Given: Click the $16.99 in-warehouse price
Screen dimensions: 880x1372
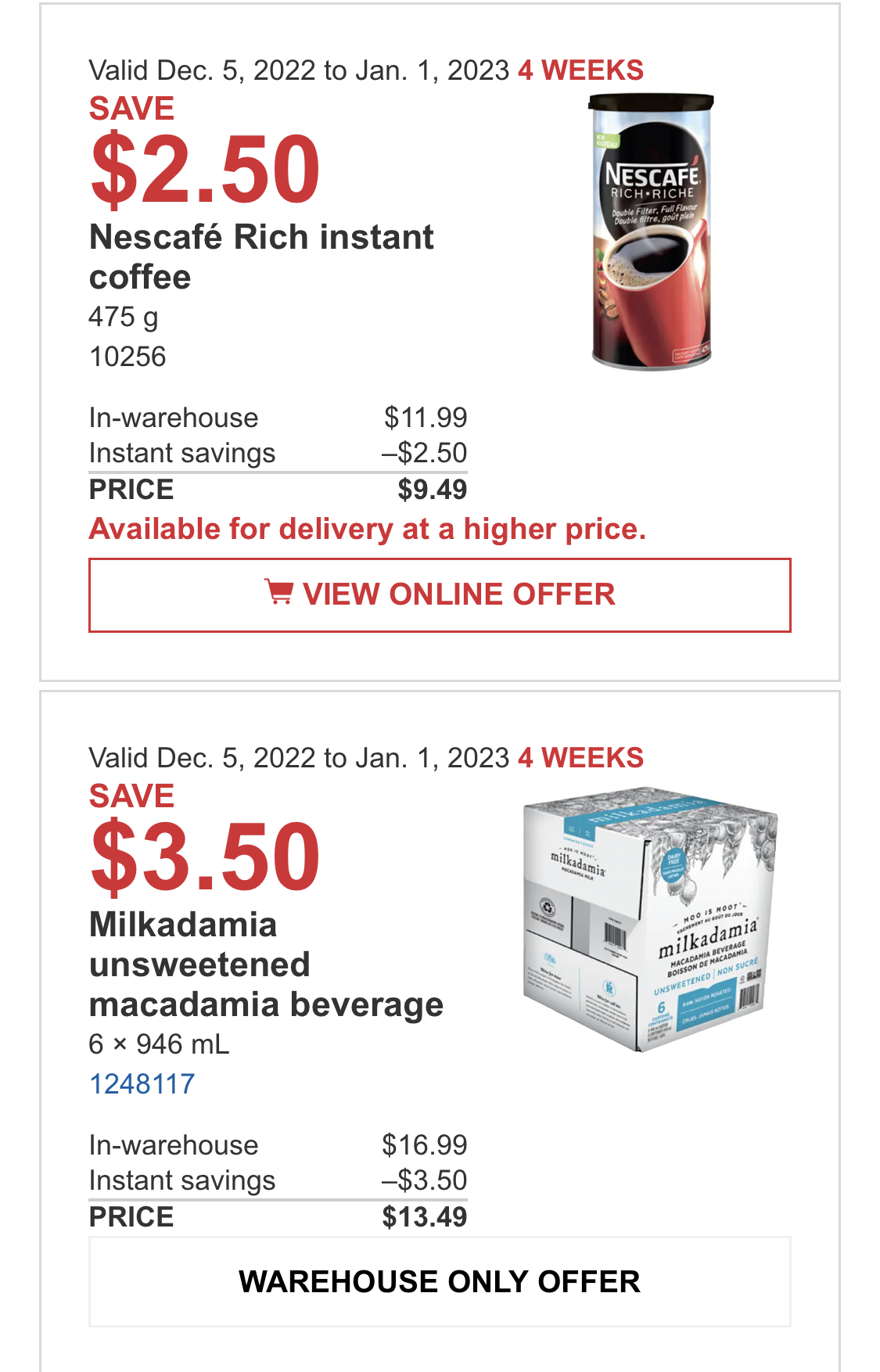Looking at the screenshot, I should (x=424, y=1145).
